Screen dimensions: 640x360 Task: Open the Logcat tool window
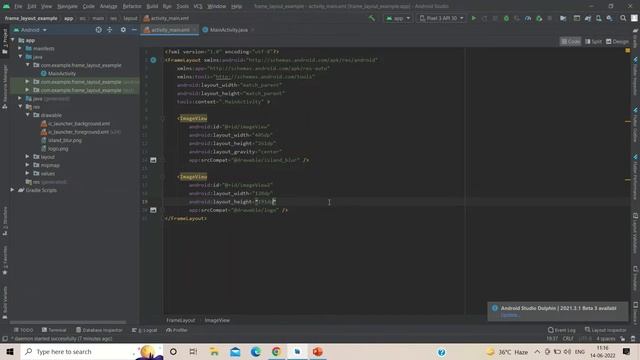[x=145, y=330]
